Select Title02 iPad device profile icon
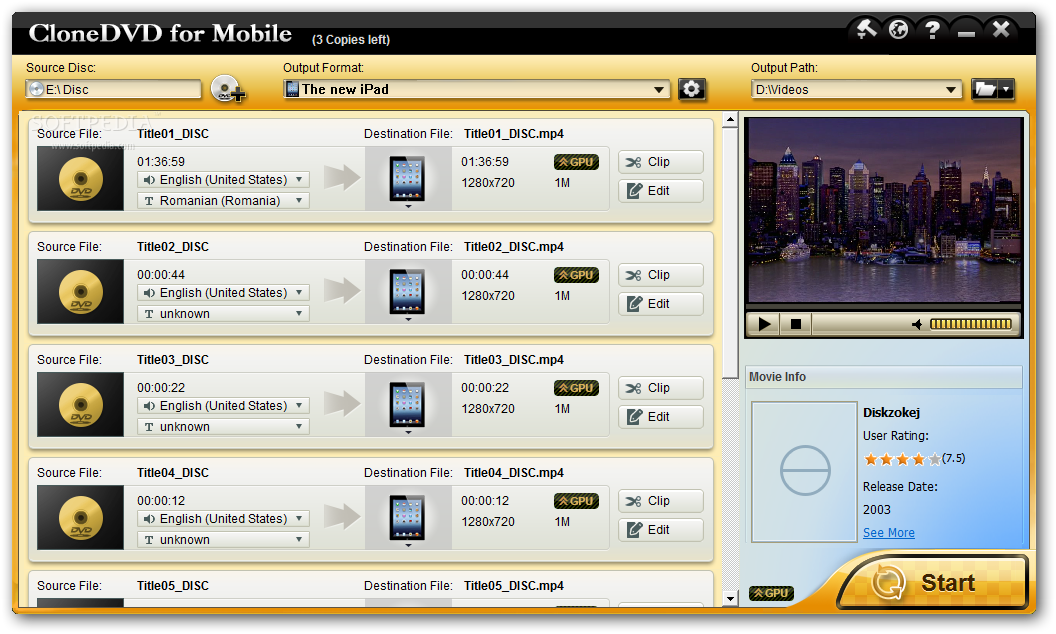Screen dimensions: 1056x634 pos(407,292)
